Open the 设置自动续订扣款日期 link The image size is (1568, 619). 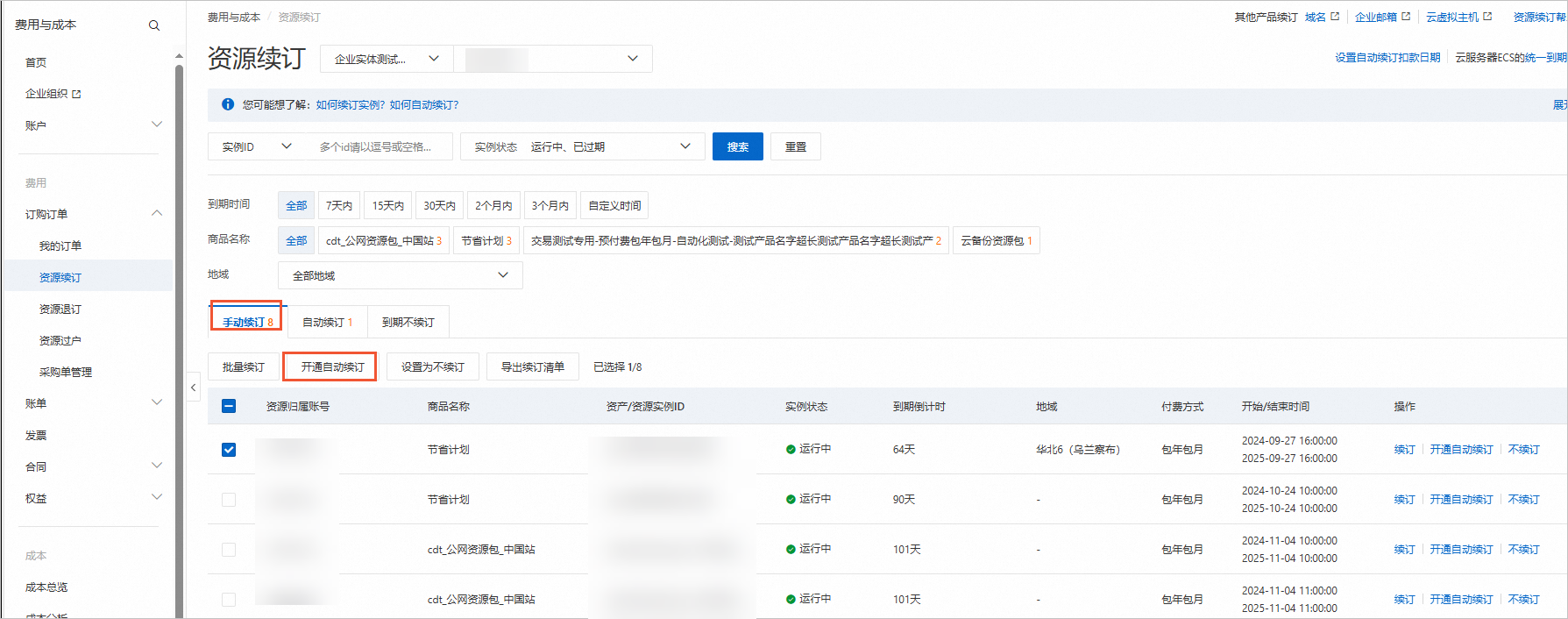click(1387, 57)
